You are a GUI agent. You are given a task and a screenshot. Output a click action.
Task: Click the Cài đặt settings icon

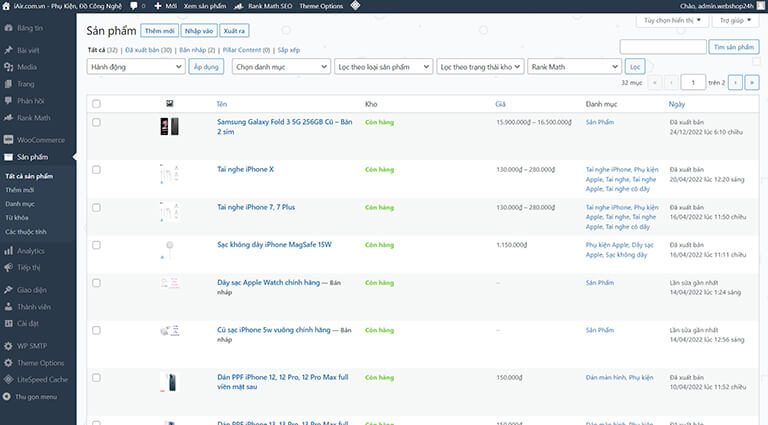(9, 323)
